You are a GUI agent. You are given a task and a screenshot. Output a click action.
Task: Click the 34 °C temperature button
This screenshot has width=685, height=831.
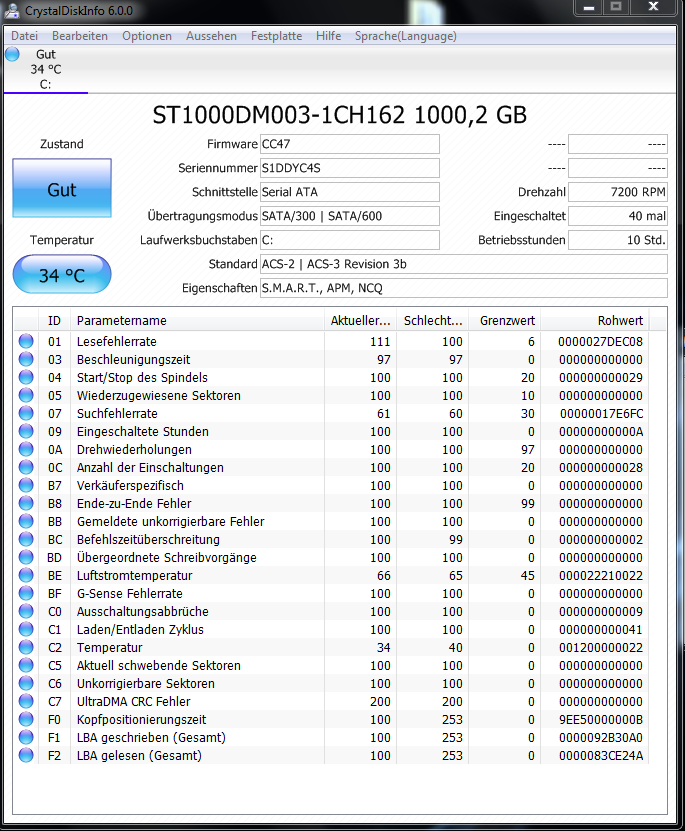(62, 275)
